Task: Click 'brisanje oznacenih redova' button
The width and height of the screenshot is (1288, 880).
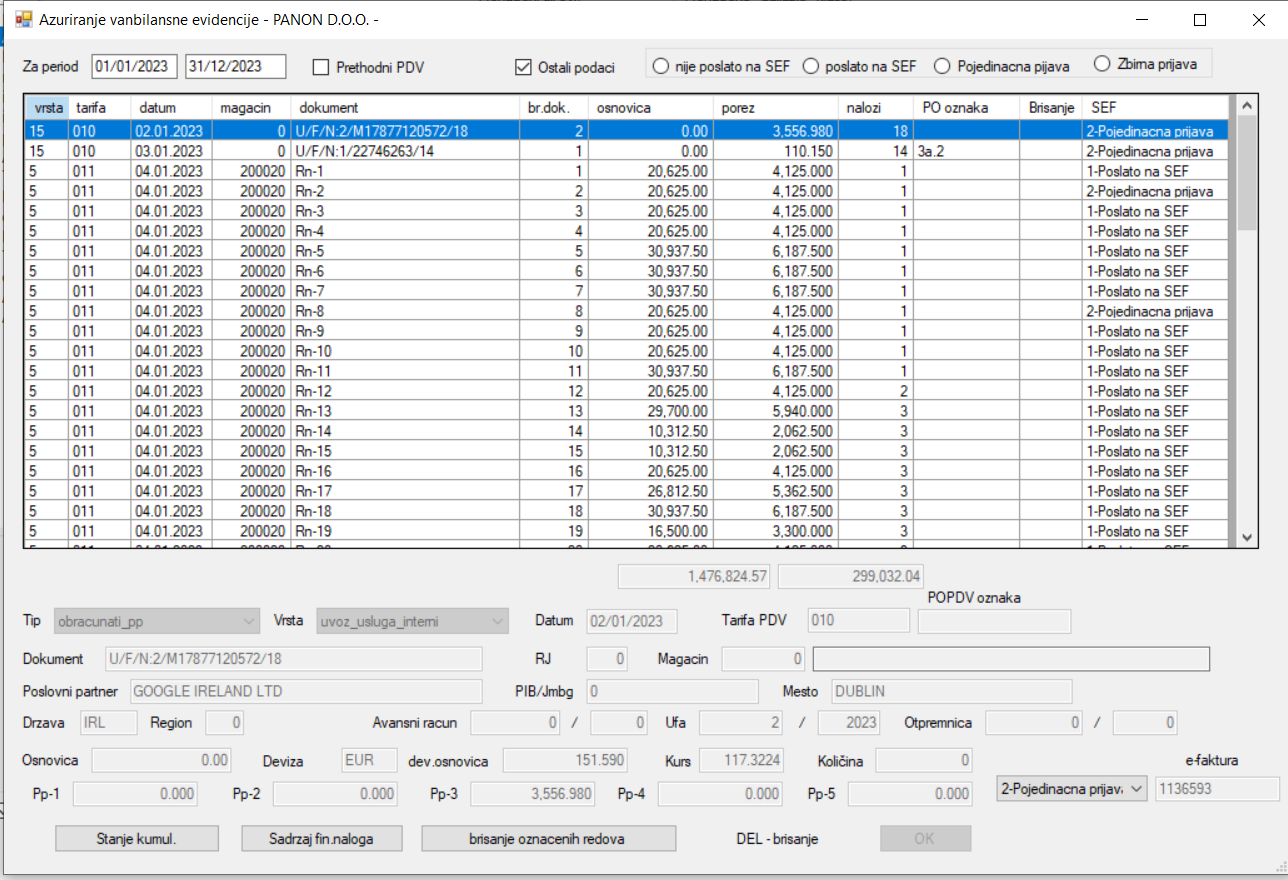Action: point(548,839)
